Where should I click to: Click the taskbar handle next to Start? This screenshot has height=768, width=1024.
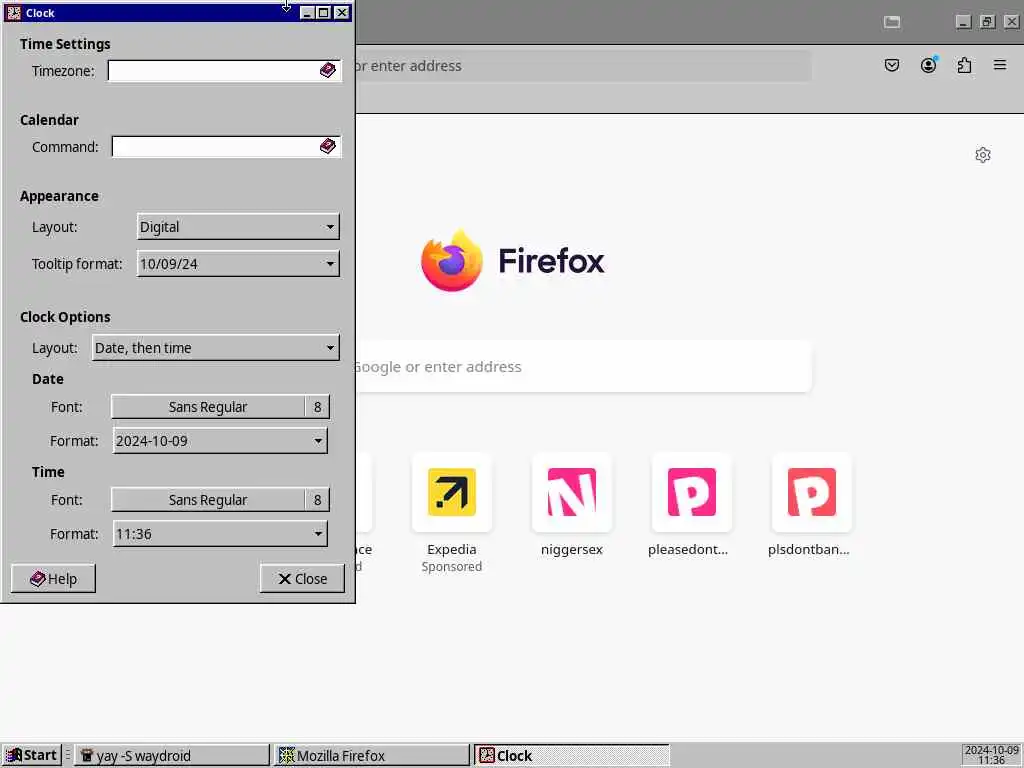click(68, 756)
